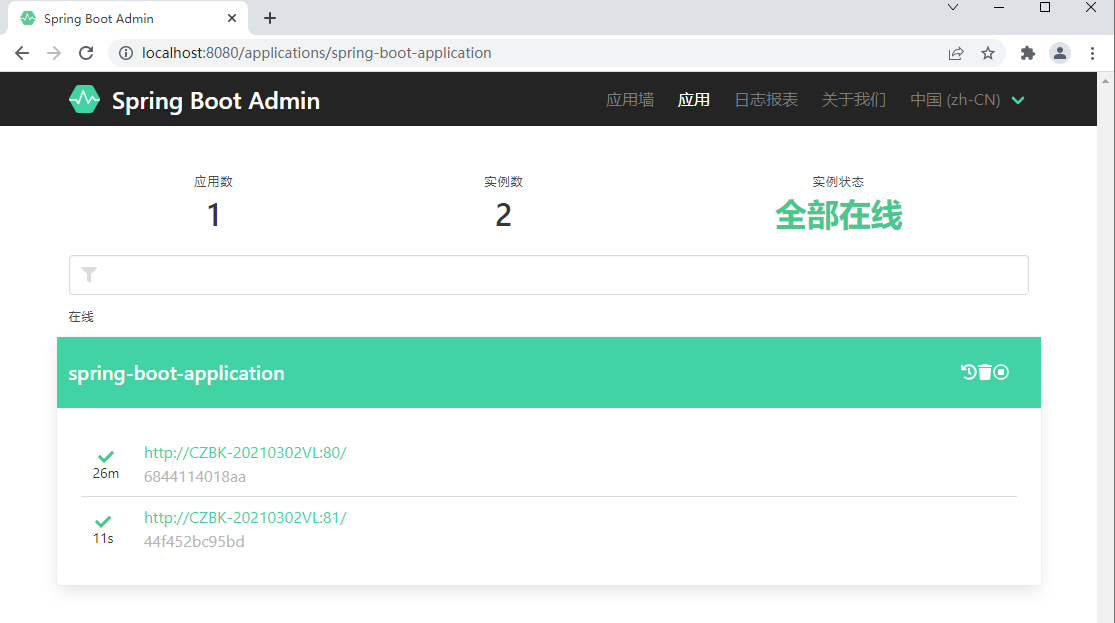The image size is (1115, 623).
Task: Open the journal history icon for spring-boot-application
Action: (x=968, y=372)
